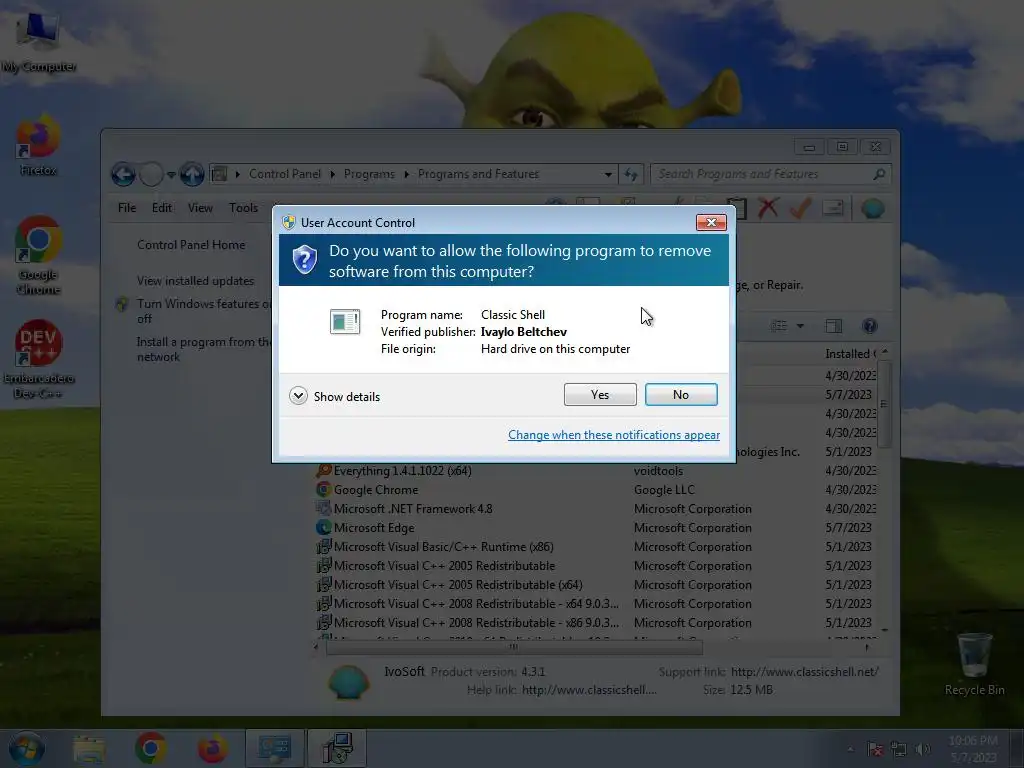
Task: Click Yes in the User Account Control dialog
Action: pos(600,394)
